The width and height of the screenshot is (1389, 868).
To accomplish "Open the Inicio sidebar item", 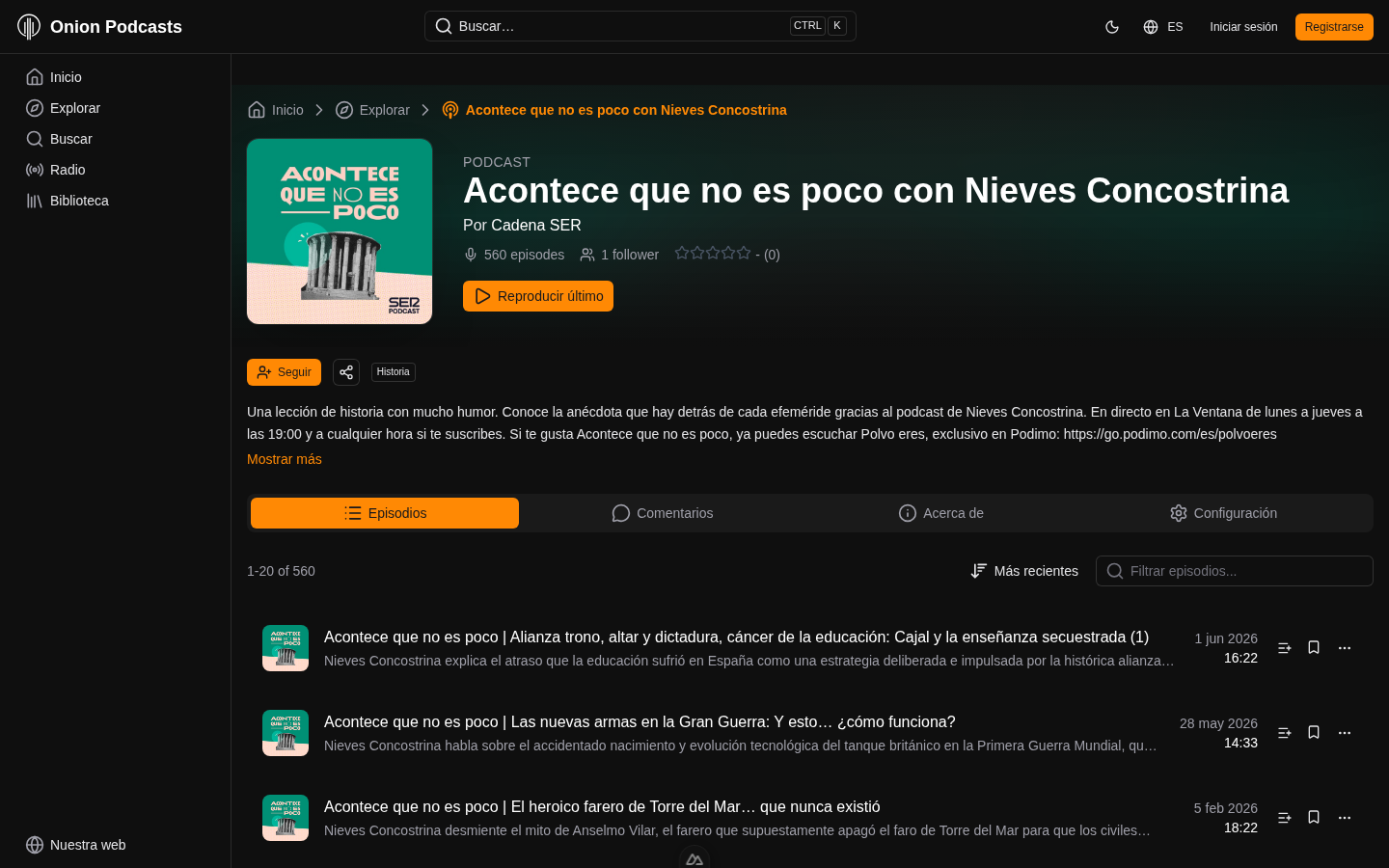I will click(116, 77).
